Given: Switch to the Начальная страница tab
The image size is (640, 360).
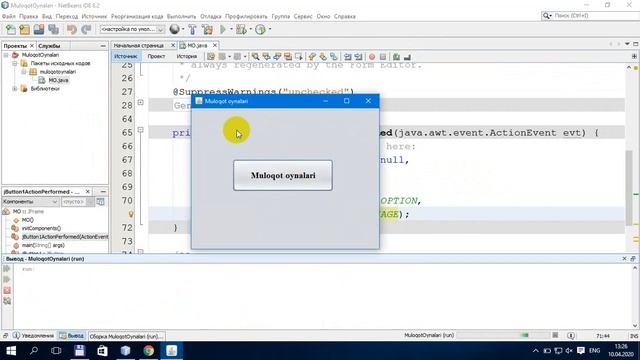Looking at the screenshot, I should coord(139,45).
